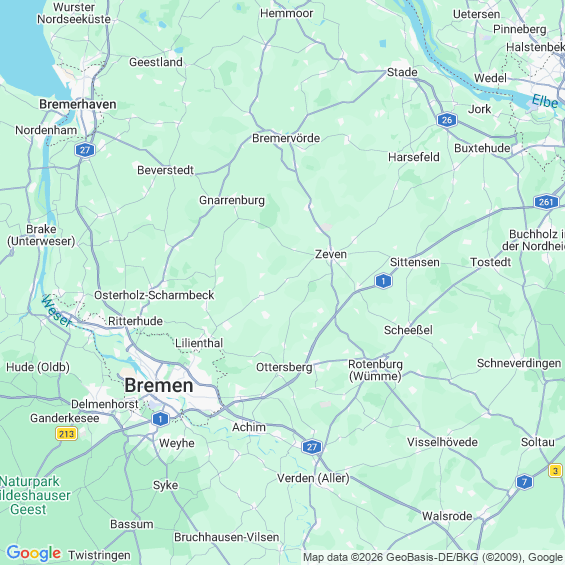Click the Map data copyright notice
This screenshot has height=565, width=565.
pos(433,557)
